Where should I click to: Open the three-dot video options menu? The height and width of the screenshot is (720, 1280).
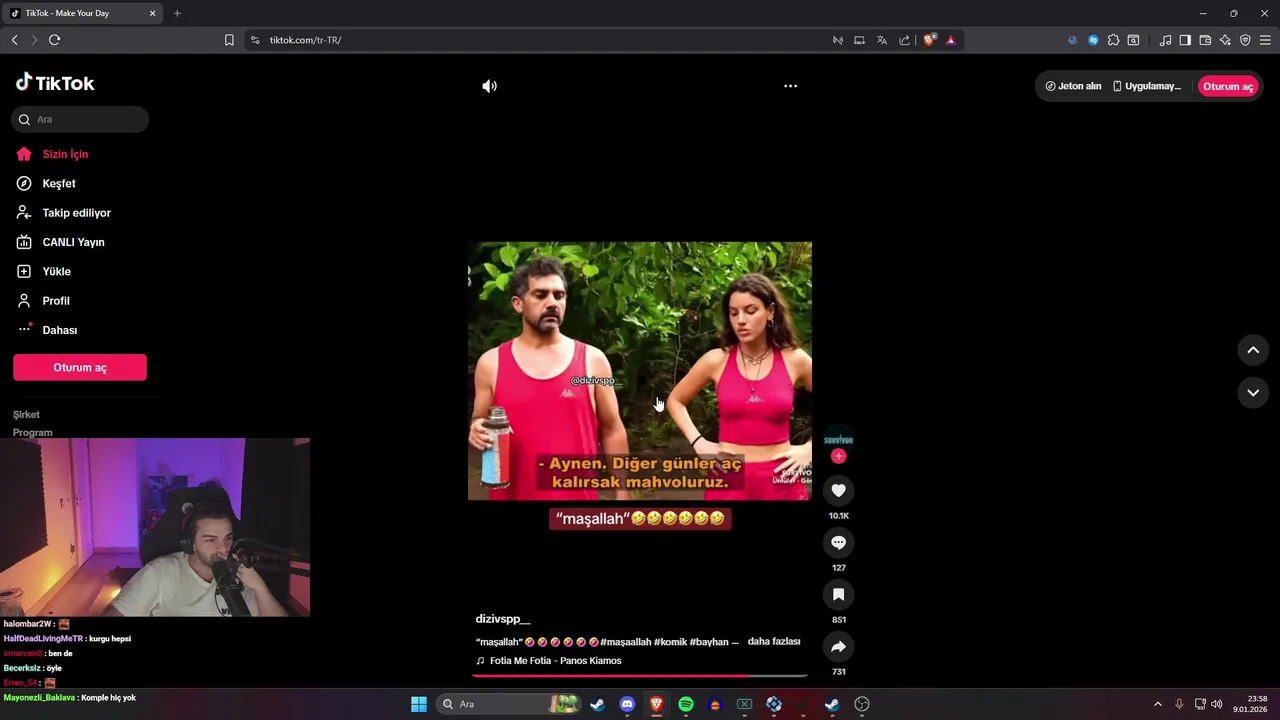[790, 86]
